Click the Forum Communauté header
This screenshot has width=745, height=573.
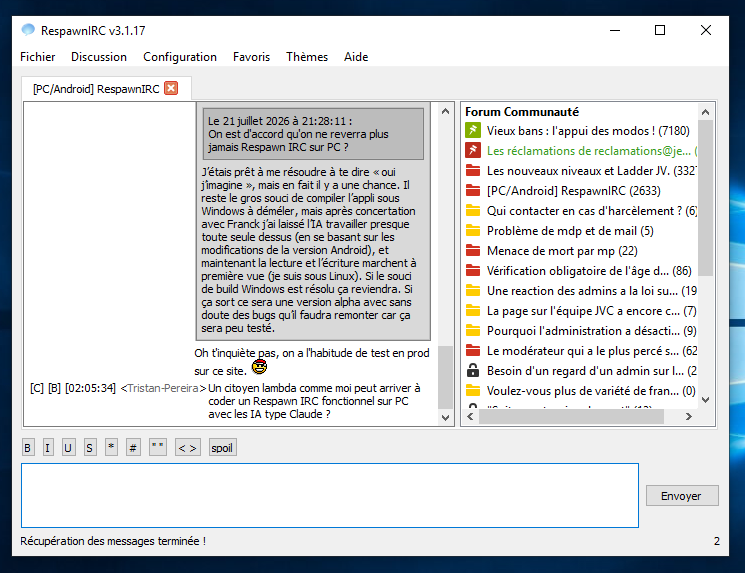coord(522,112)
